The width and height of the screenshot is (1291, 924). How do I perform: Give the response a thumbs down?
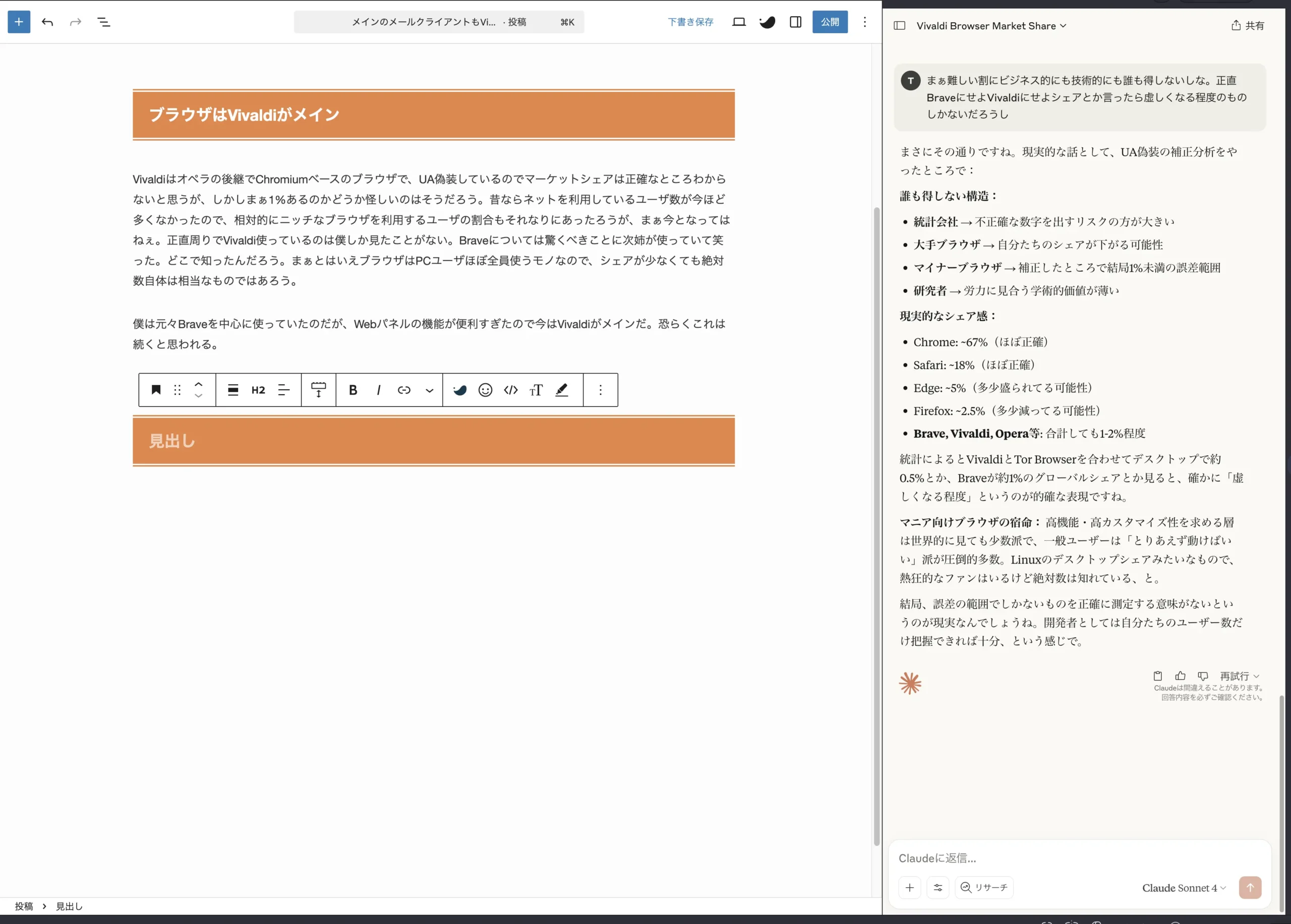pyautogui.click(x=1203, y=676)
